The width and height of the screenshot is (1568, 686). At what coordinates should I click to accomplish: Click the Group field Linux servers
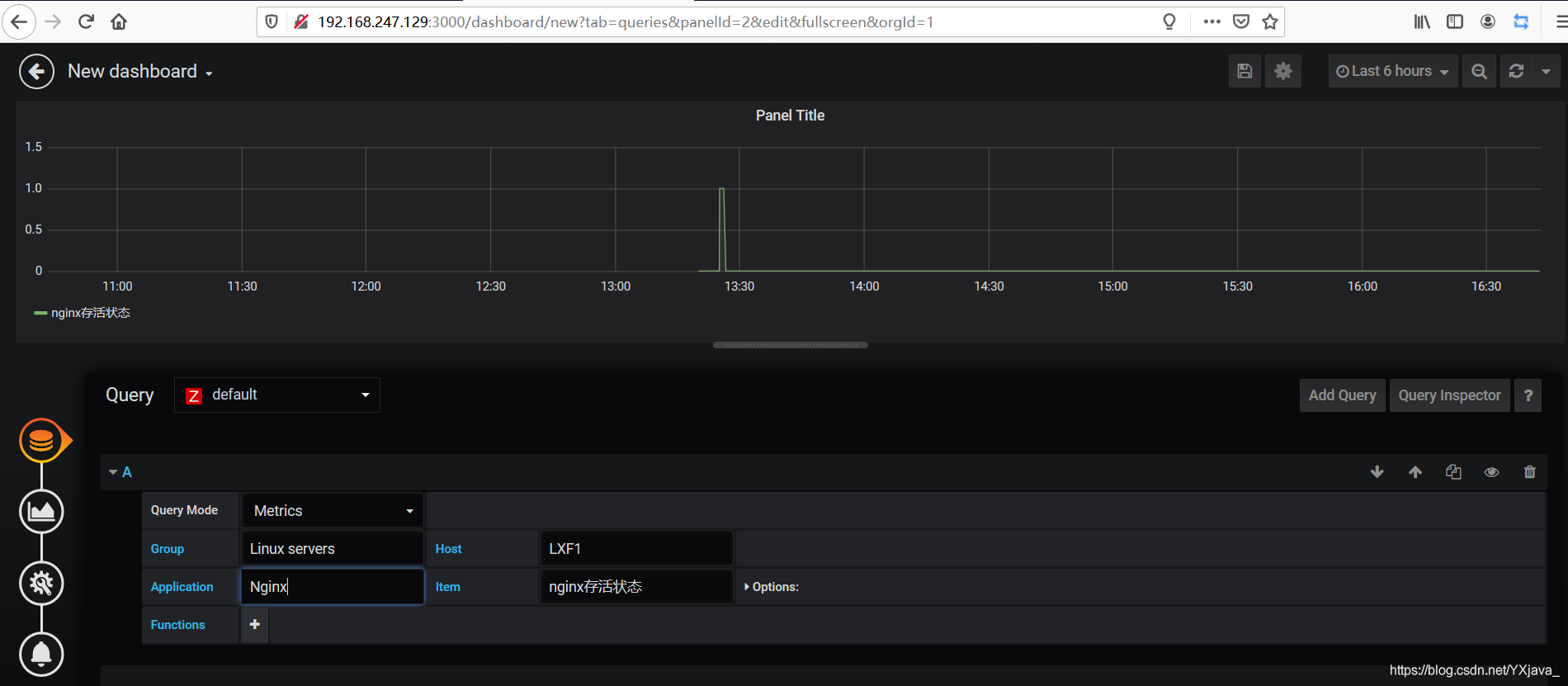coord(333,549)
